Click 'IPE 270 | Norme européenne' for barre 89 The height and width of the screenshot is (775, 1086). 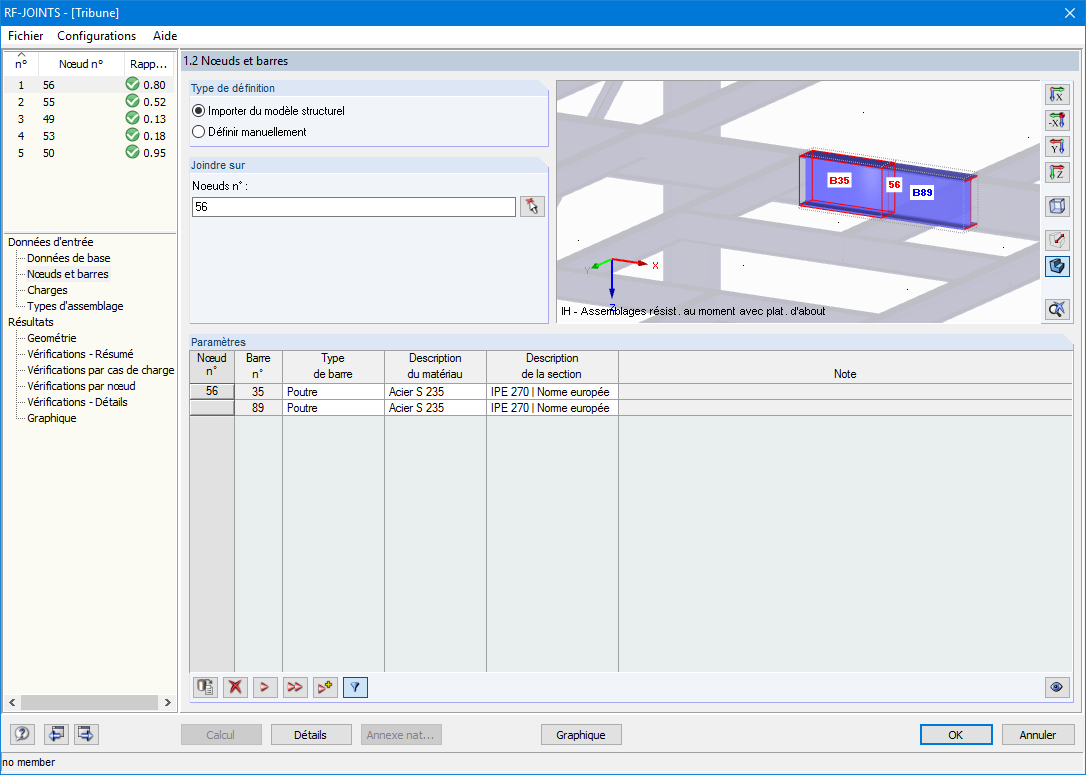click(552, 408)
